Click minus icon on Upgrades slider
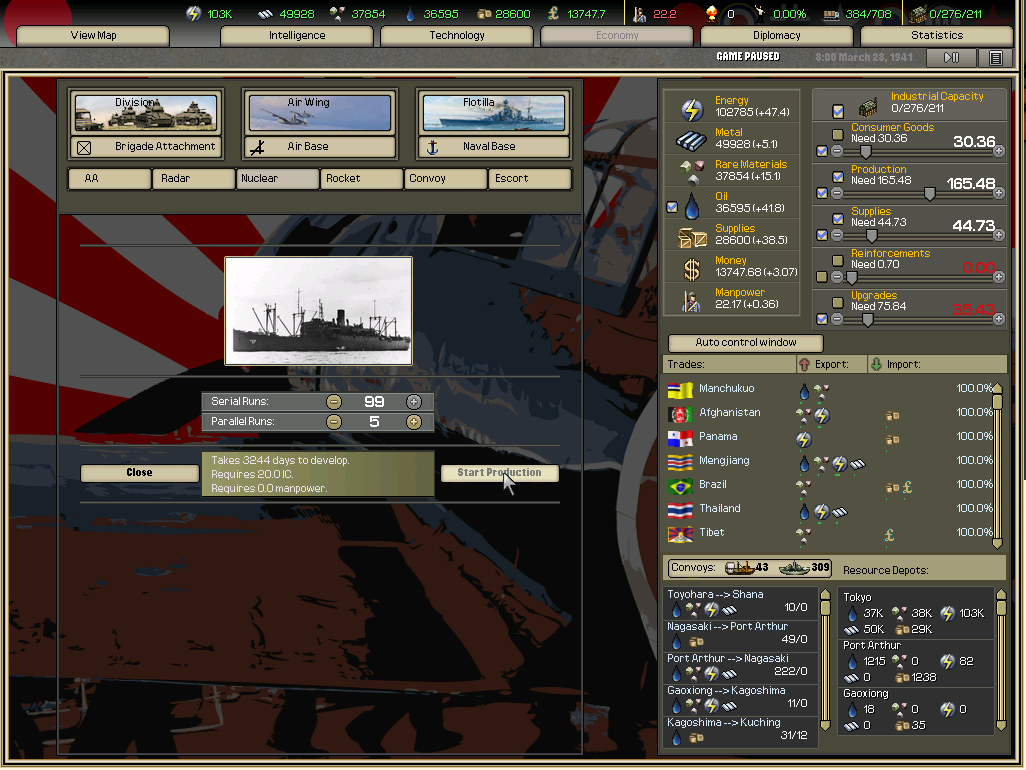This screenshot has width=1026, height=770. (x=837, y=319)
